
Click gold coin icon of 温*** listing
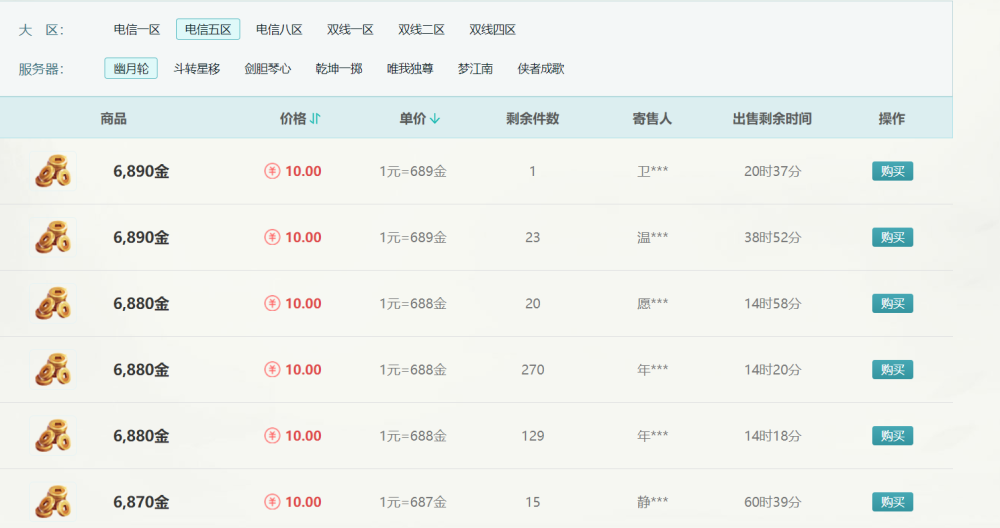coord(53,237)
